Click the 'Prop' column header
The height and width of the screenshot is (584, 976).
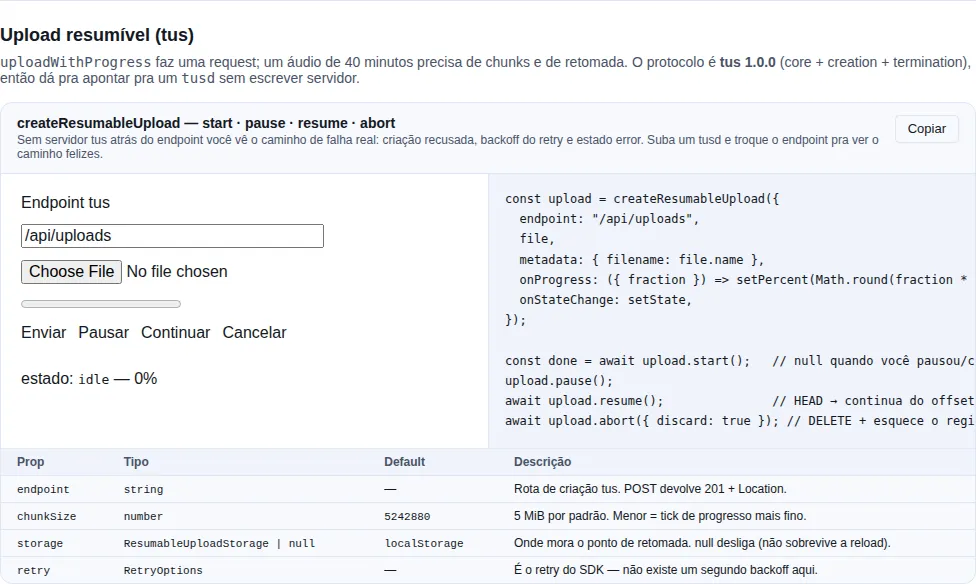(x=30, y=462)
